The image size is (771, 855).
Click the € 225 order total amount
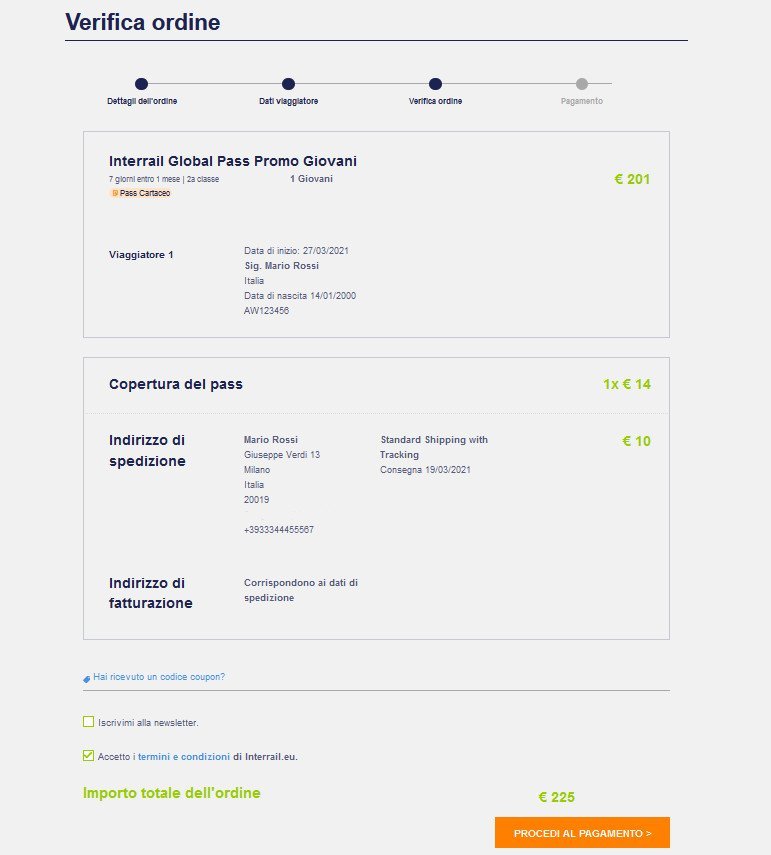(557, 797)
